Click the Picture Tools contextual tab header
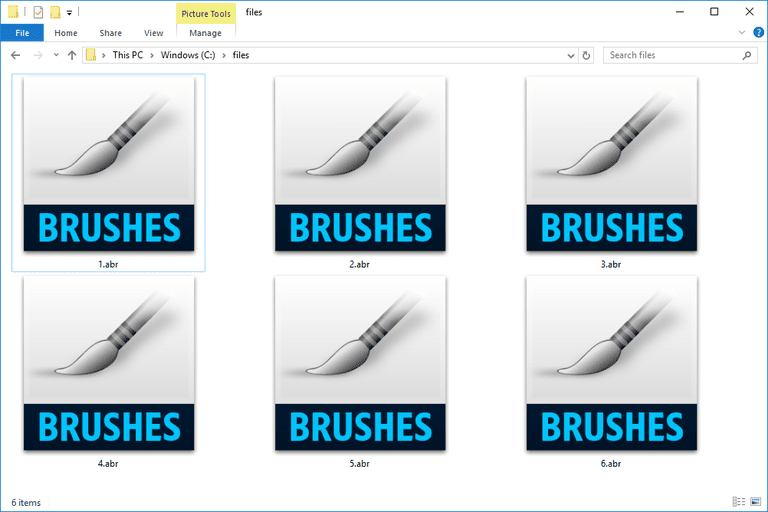 (206, 14)
